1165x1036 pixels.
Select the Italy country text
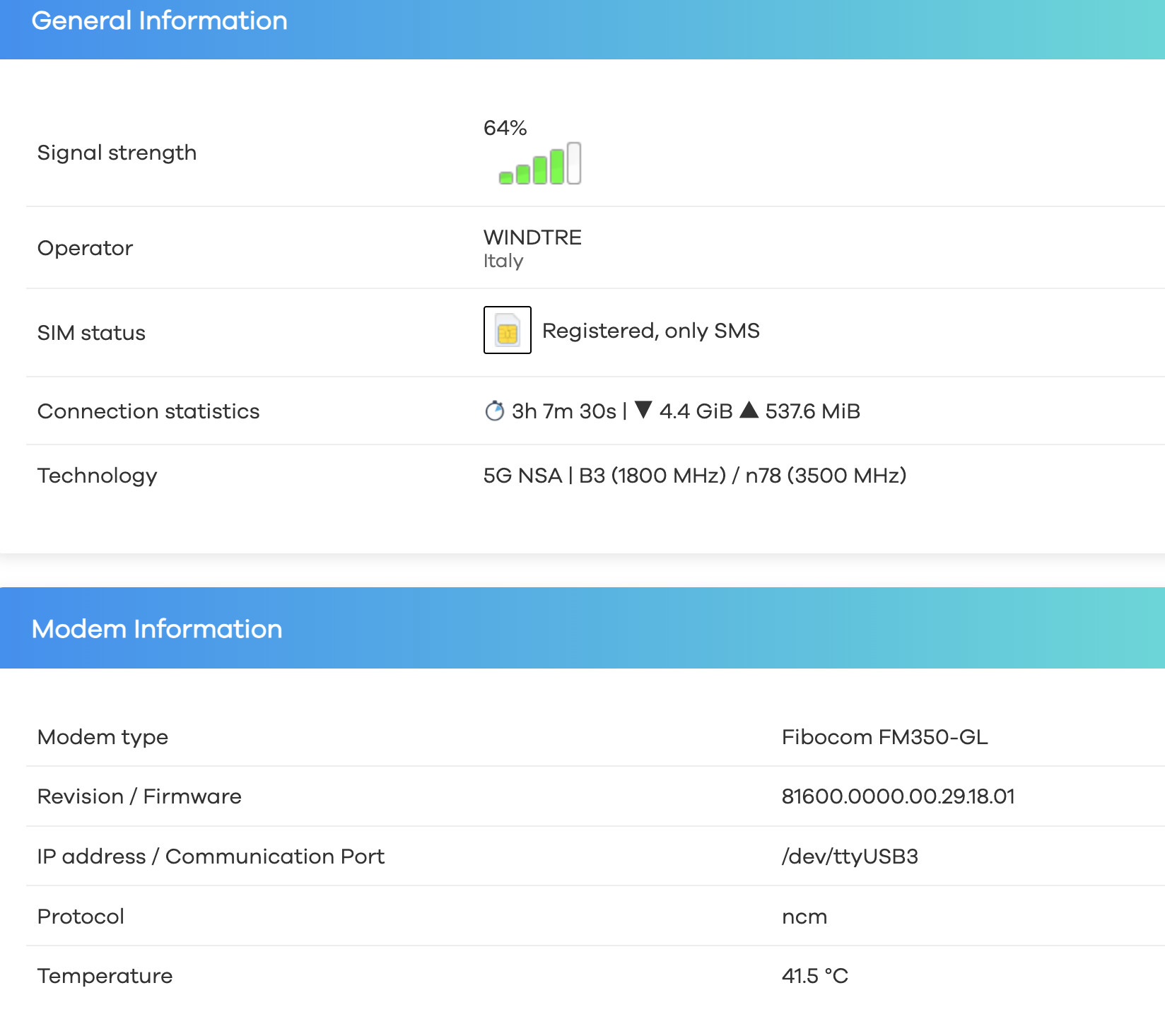[x=503, y=261]
